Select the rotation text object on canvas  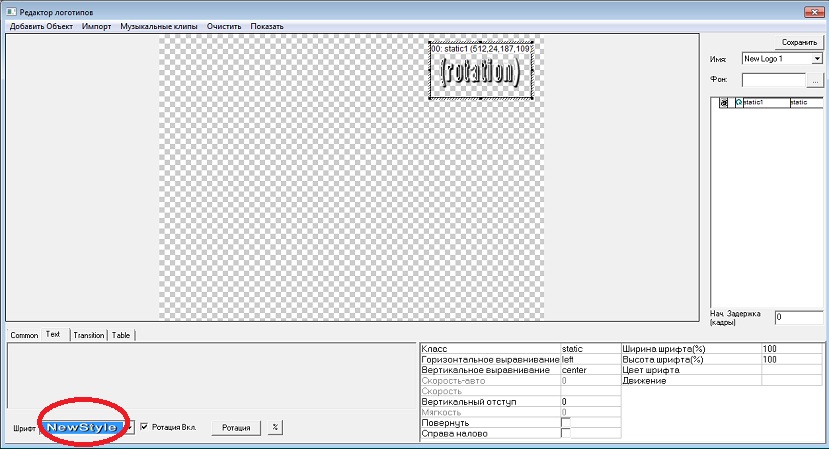[481, 73]
